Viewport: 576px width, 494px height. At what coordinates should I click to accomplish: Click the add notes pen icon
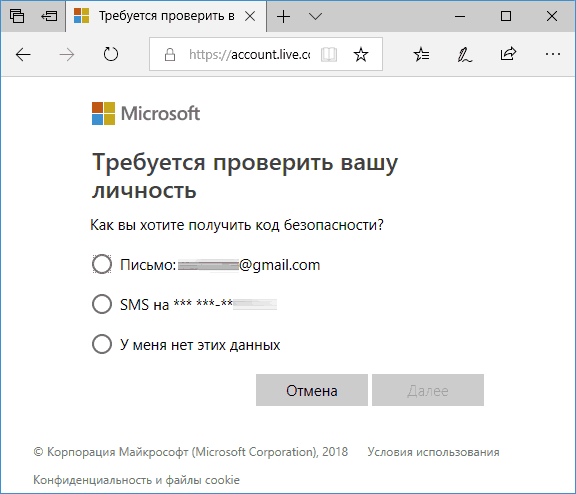465,55
